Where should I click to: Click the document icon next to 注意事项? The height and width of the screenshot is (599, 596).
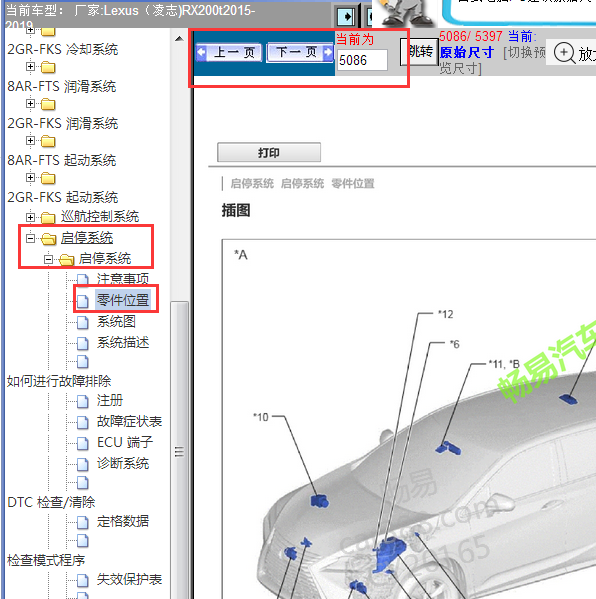point(83,280)
